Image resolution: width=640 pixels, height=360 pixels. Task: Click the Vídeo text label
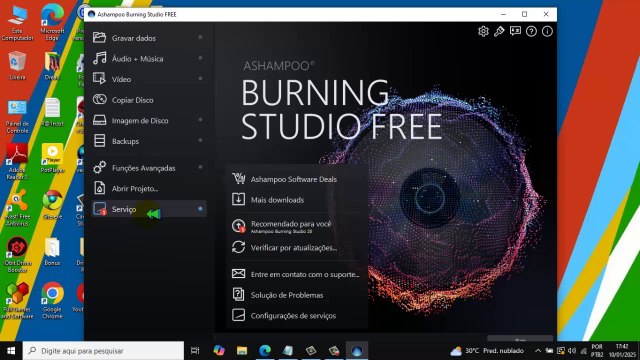pyautogui.click(x=122, y=79)
